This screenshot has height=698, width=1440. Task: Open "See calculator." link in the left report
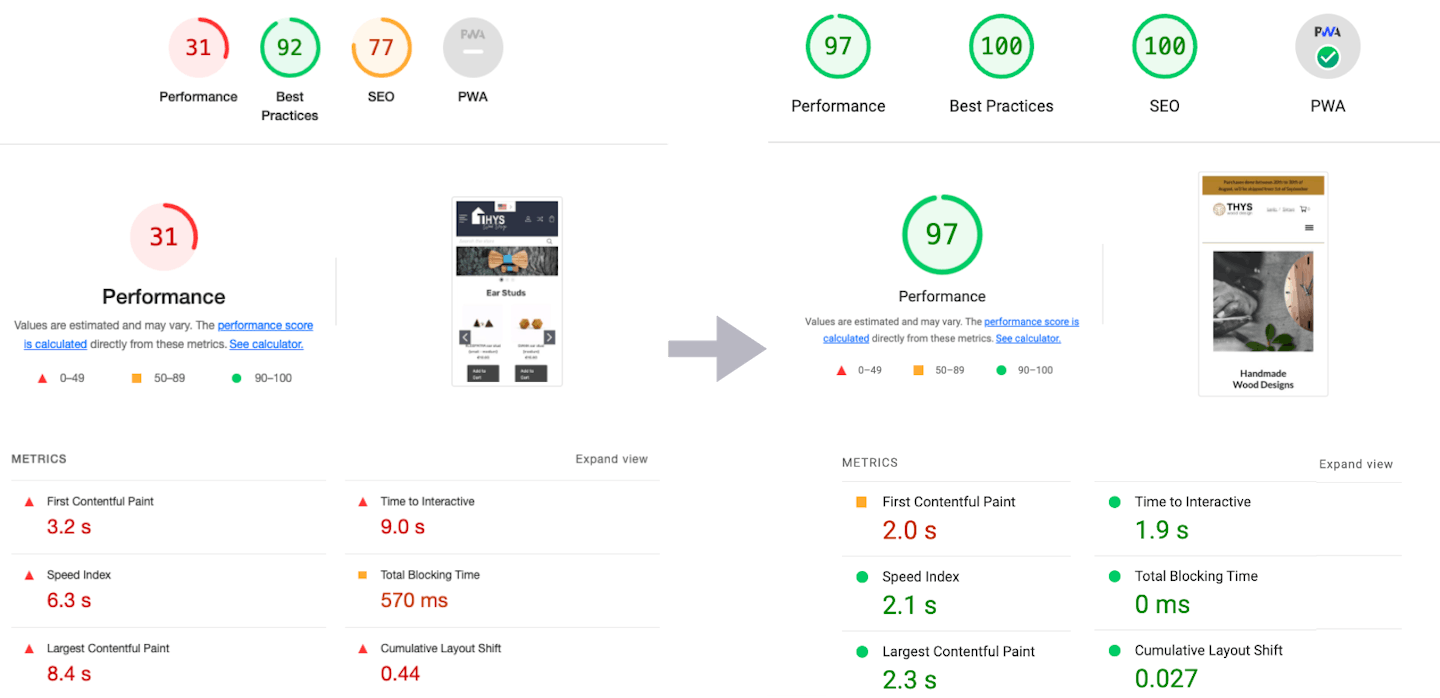coord(266,344)
